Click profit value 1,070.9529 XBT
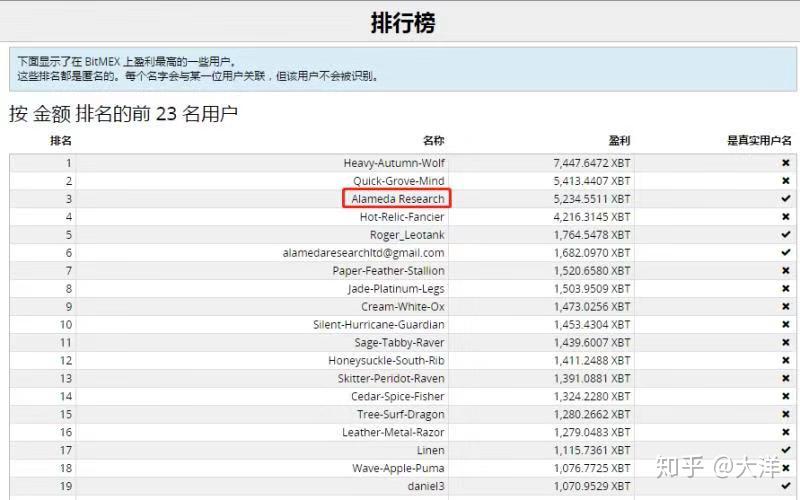This screenshot has height=500, width=800. [x=592, y=486]
